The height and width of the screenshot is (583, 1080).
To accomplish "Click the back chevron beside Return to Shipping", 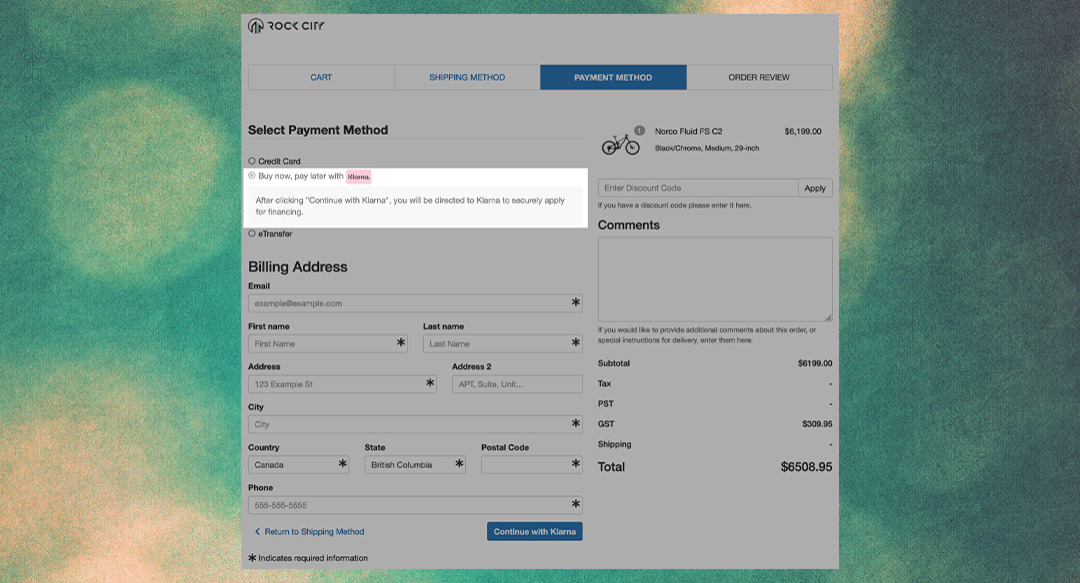I will click(257, 532).
